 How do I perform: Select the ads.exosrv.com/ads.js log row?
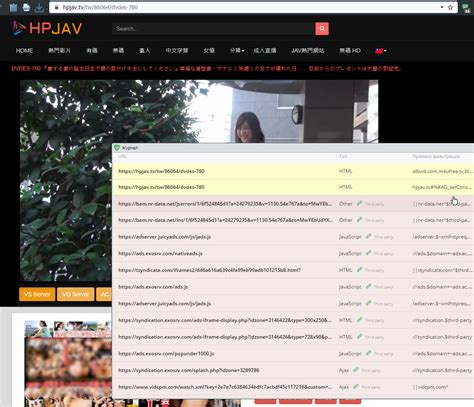click(293, 287)
